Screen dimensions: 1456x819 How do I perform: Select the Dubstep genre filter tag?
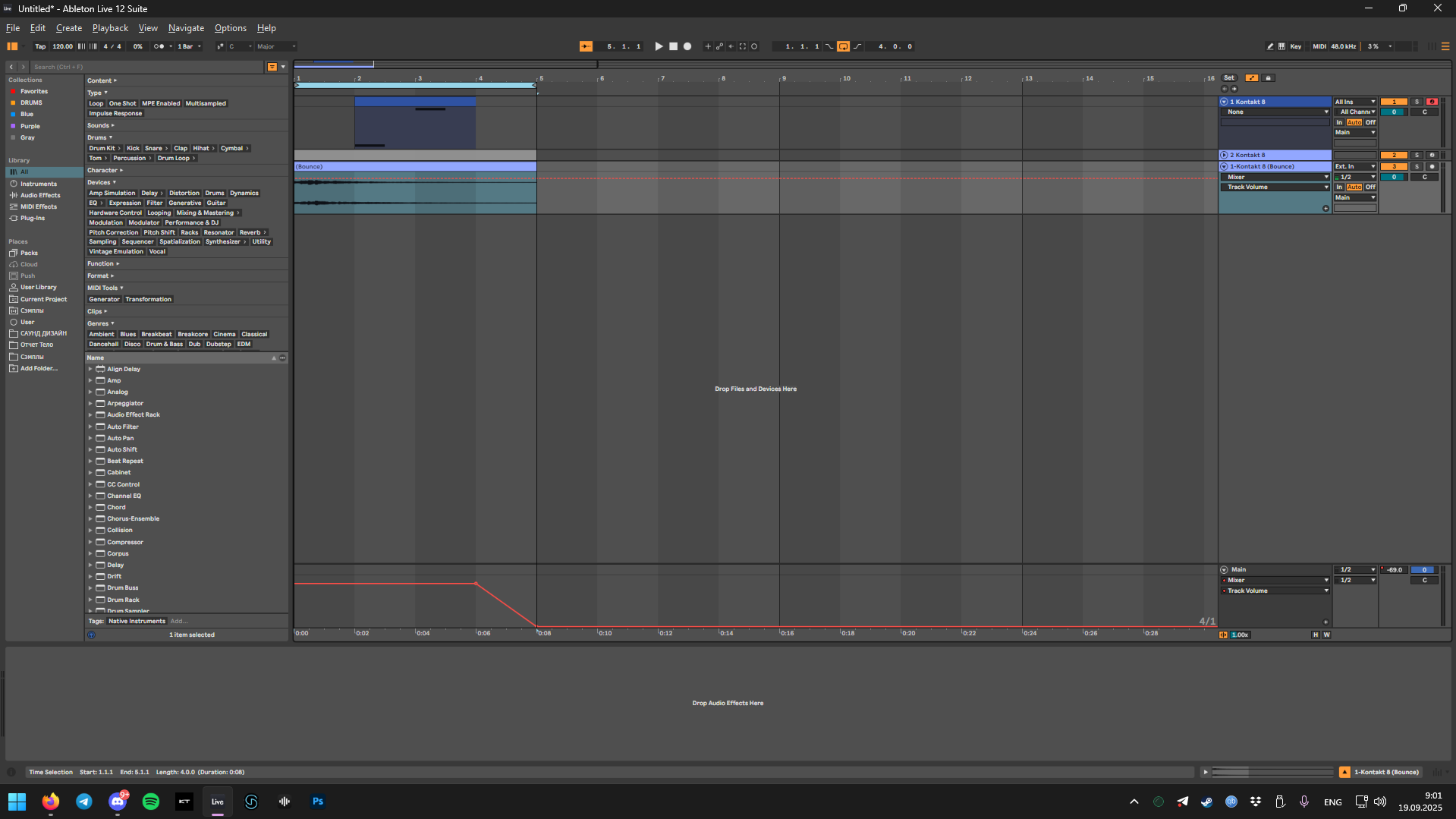(219, 344)
